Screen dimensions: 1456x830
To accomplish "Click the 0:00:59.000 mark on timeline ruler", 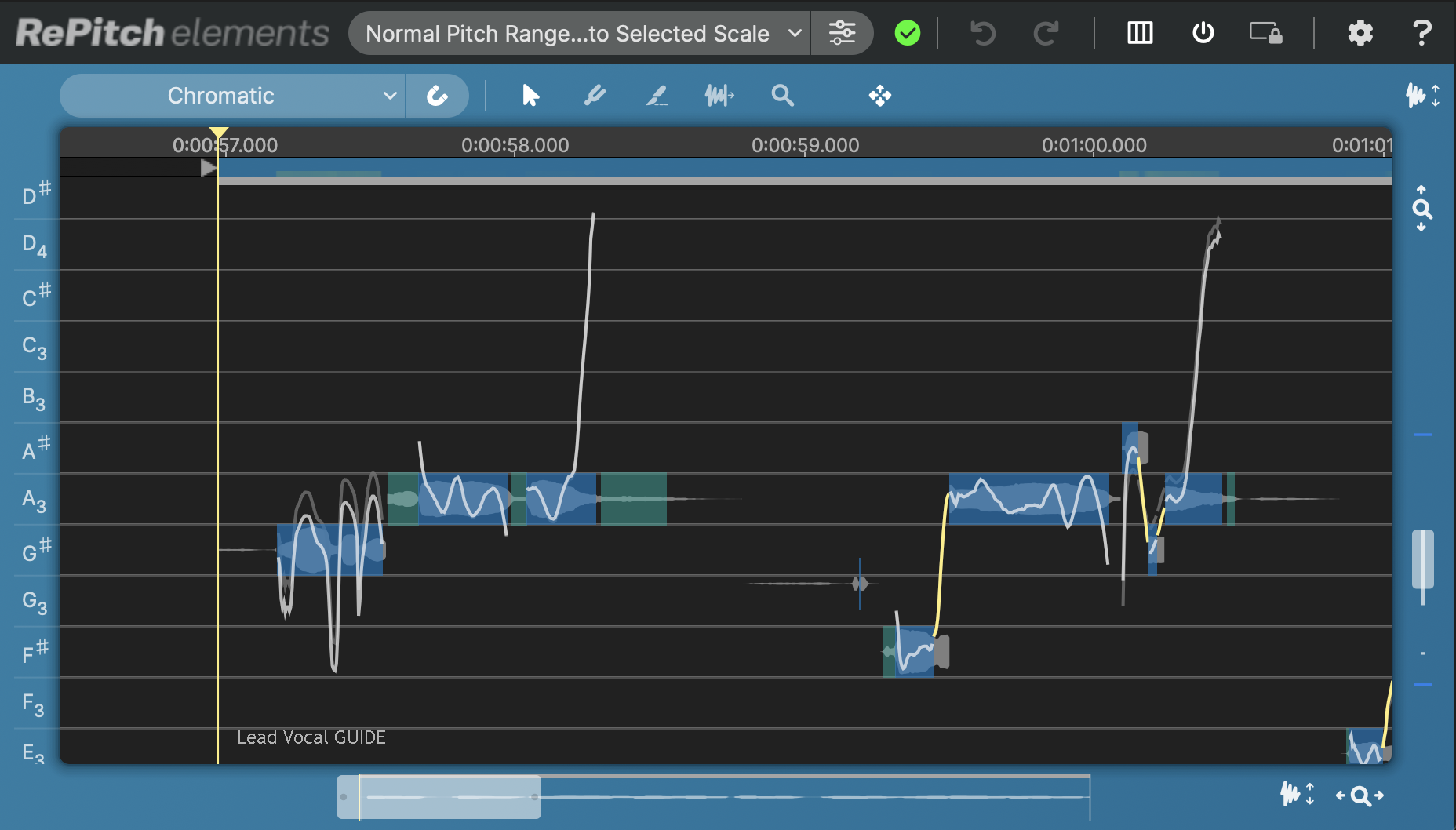I will 805,145.
